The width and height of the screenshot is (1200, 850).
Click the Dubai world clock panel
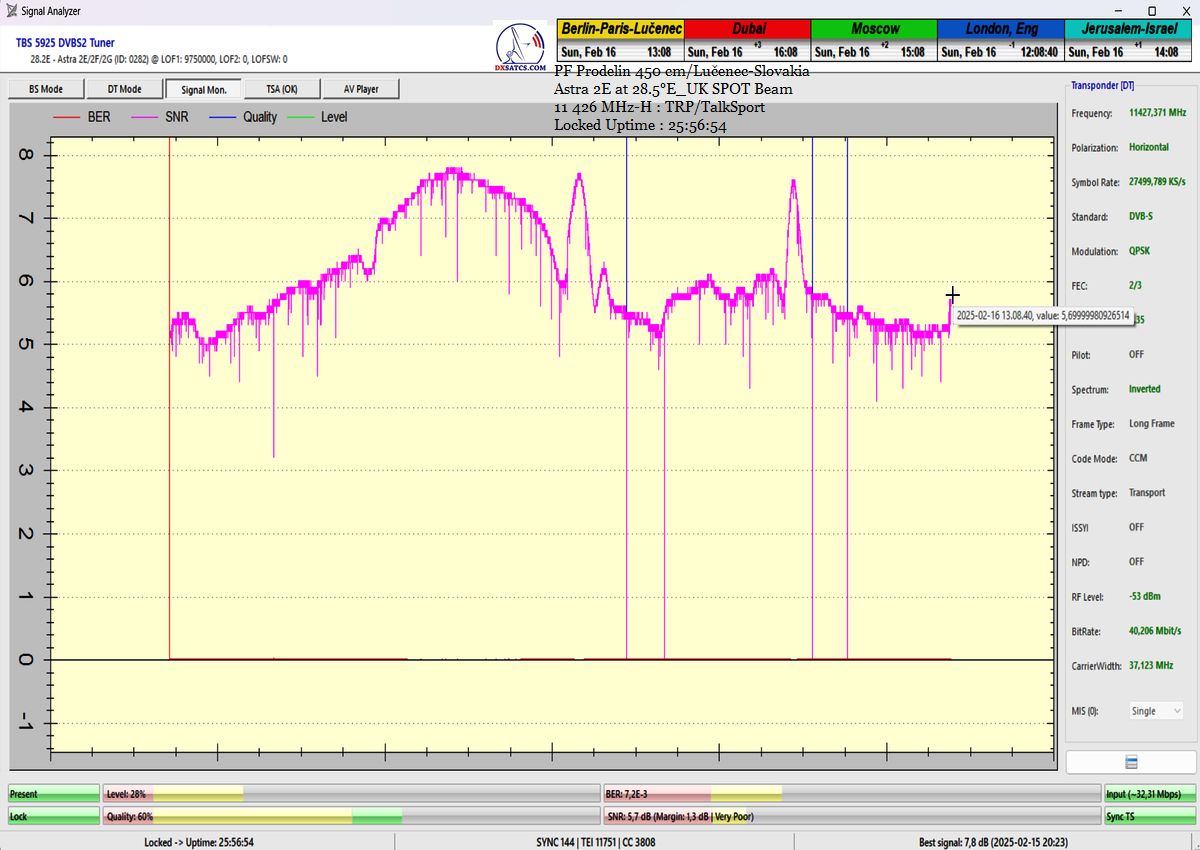click(747, 41)
